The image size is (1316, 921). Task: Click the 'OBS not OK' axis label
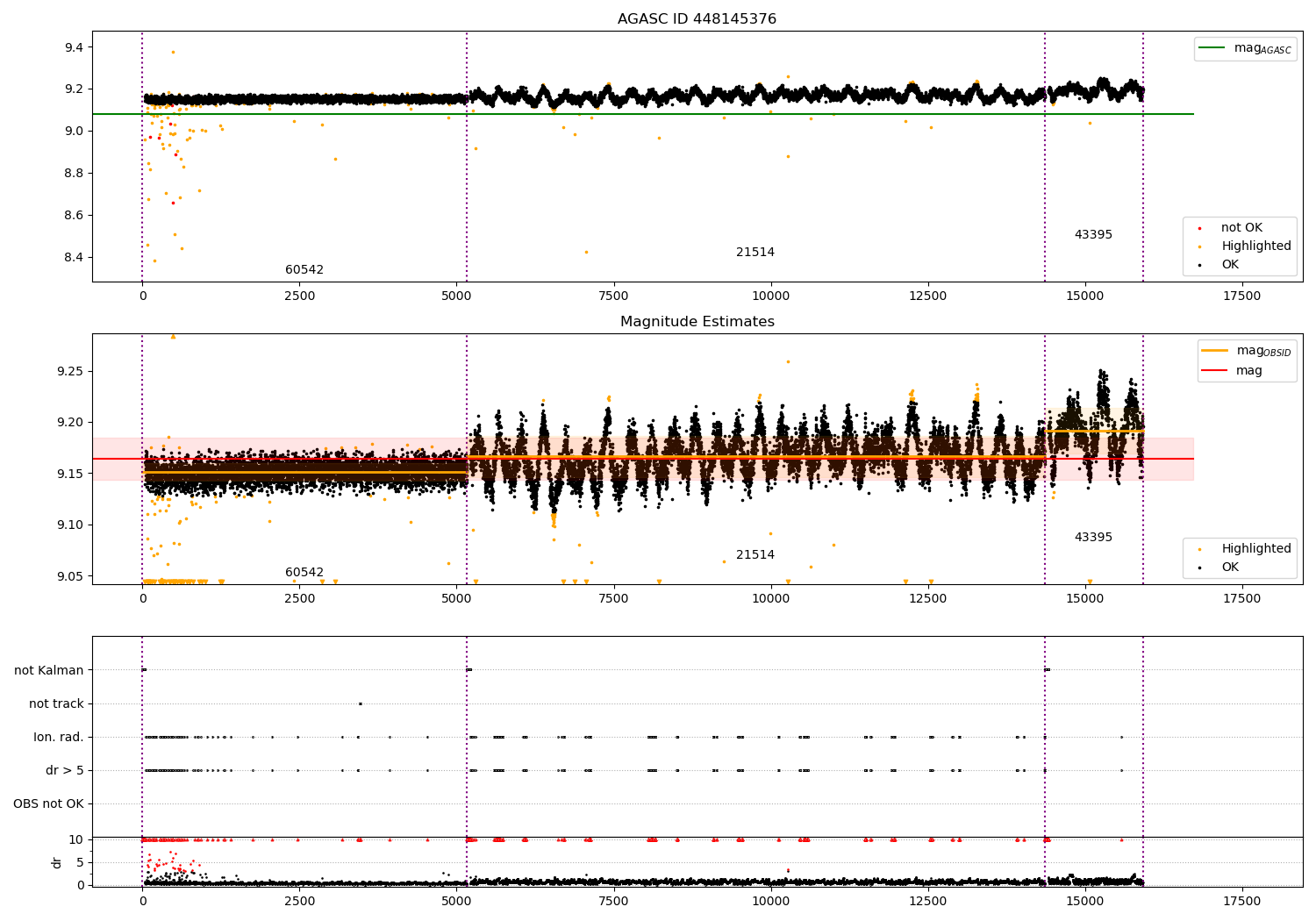pos(48,803)
